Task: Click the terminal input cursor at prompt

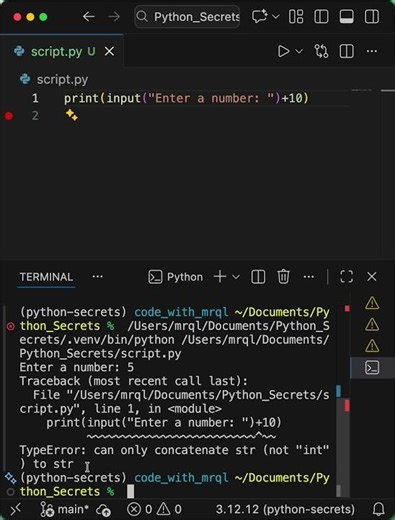Action: pyautogui.click(x=130, y=492)
